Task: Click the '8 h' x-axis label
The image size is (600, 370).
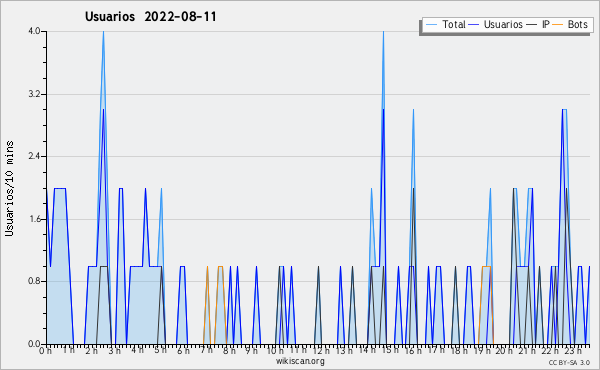Action: [x=229, y=351]
